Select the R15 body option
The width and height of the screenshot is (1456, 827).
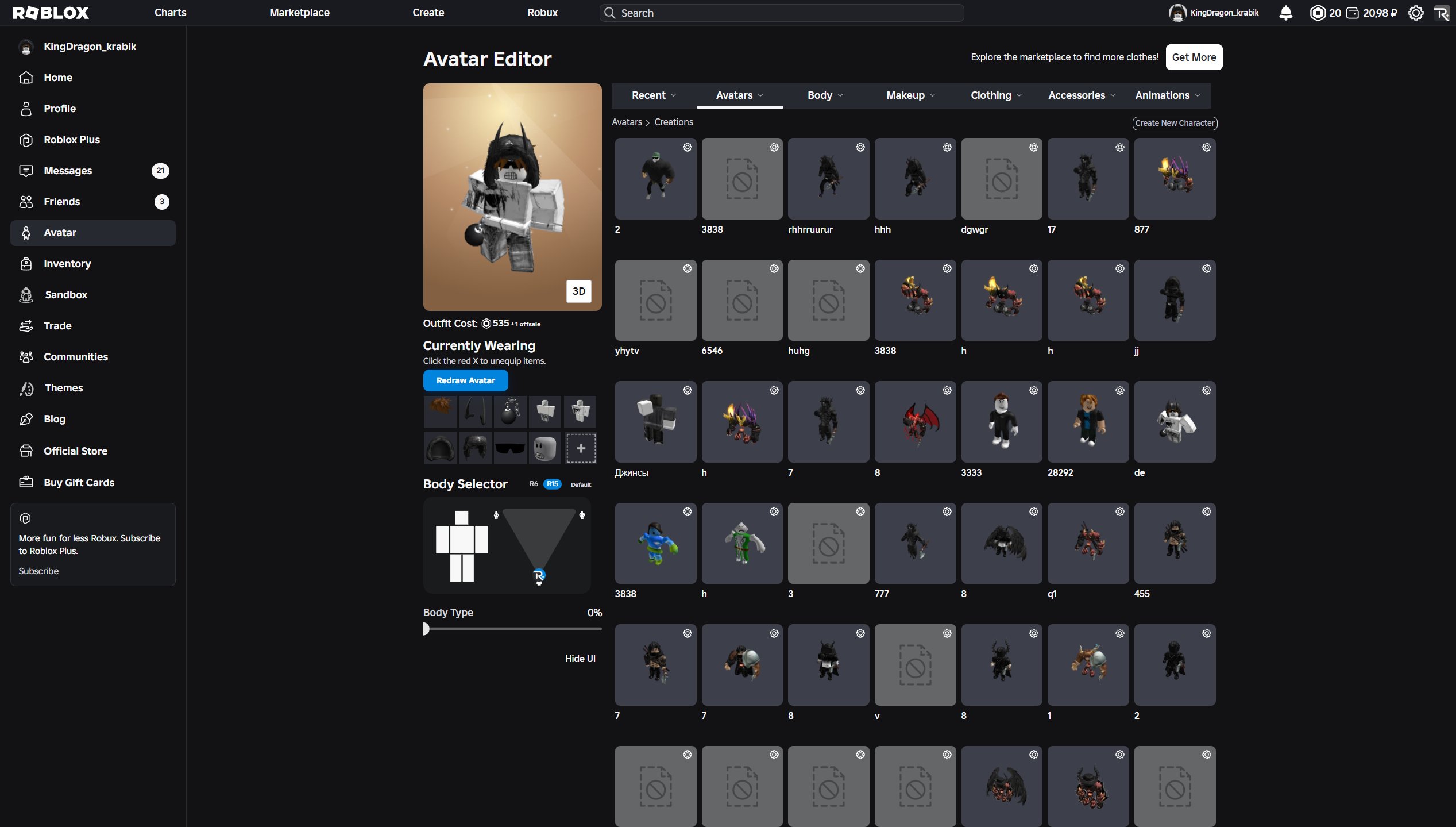point(552,484)
